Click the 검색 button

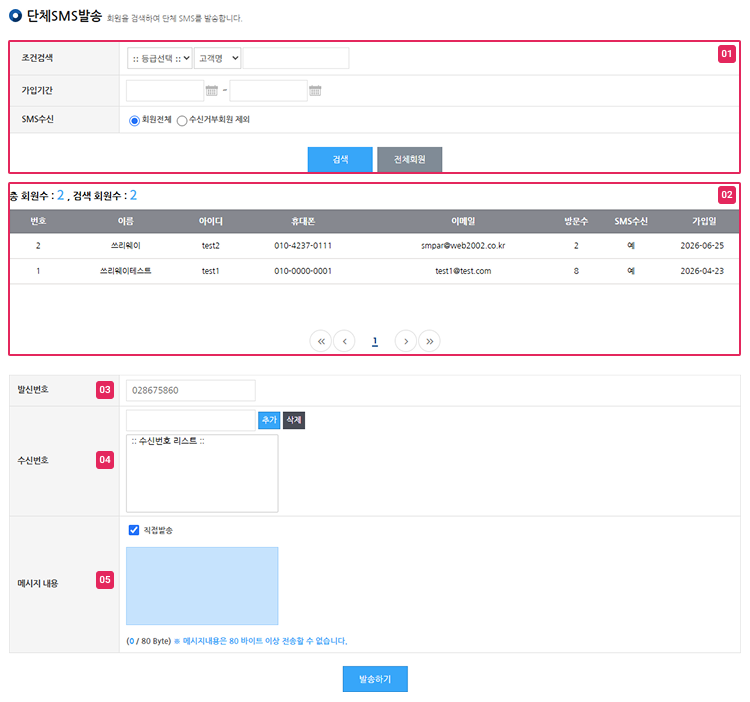click(340, 159)
